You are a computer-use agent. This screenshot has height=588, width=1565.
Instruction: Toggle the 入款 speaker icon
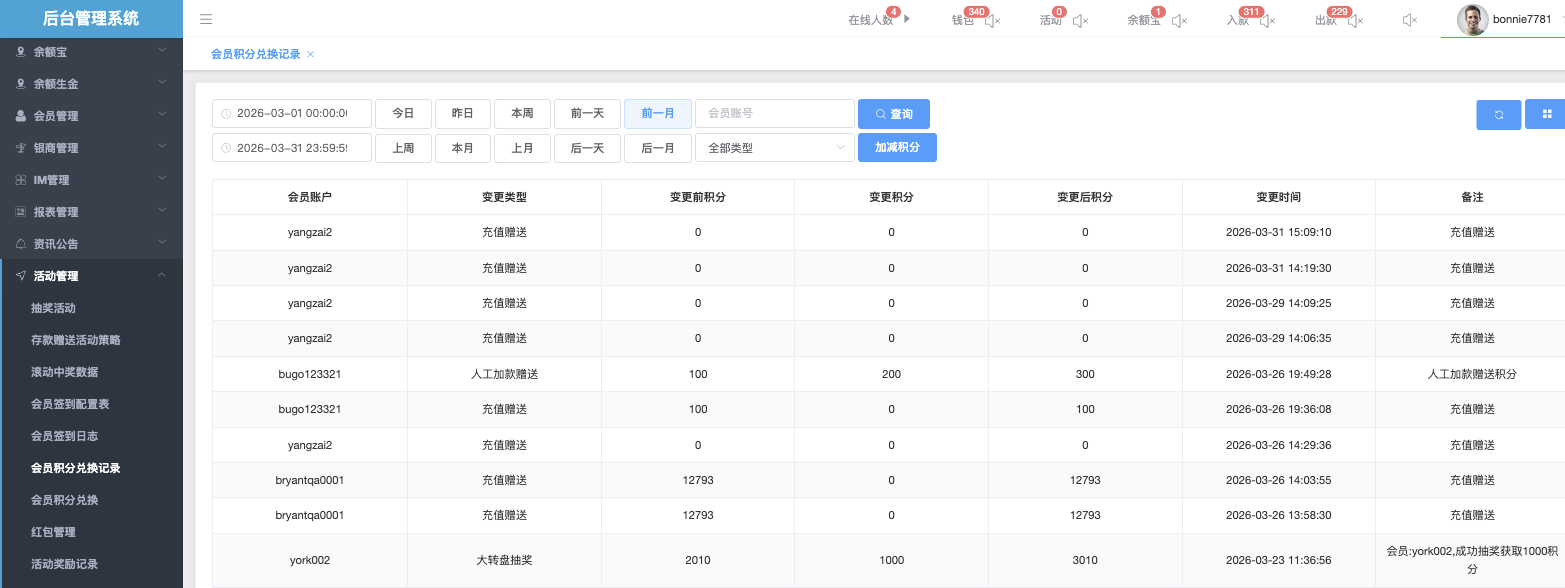tap(1267, 21)
